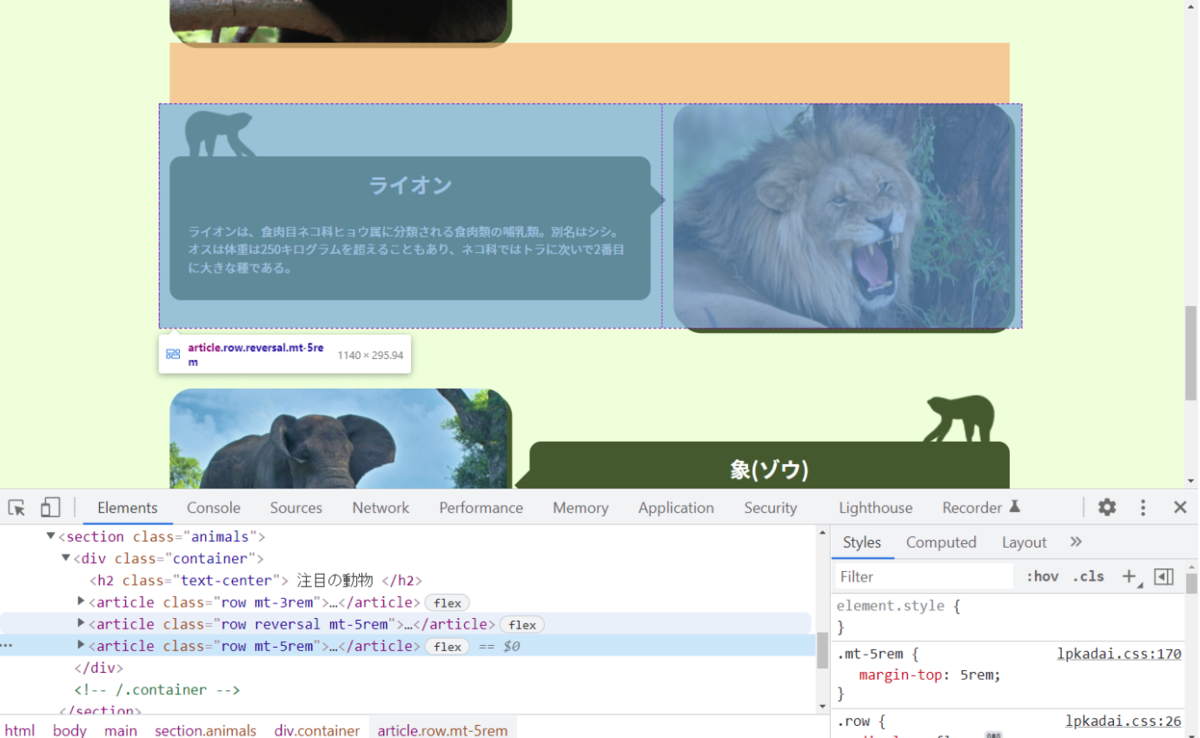Open the Security tab
The image size is (1200, 738).
coord(770,507)
